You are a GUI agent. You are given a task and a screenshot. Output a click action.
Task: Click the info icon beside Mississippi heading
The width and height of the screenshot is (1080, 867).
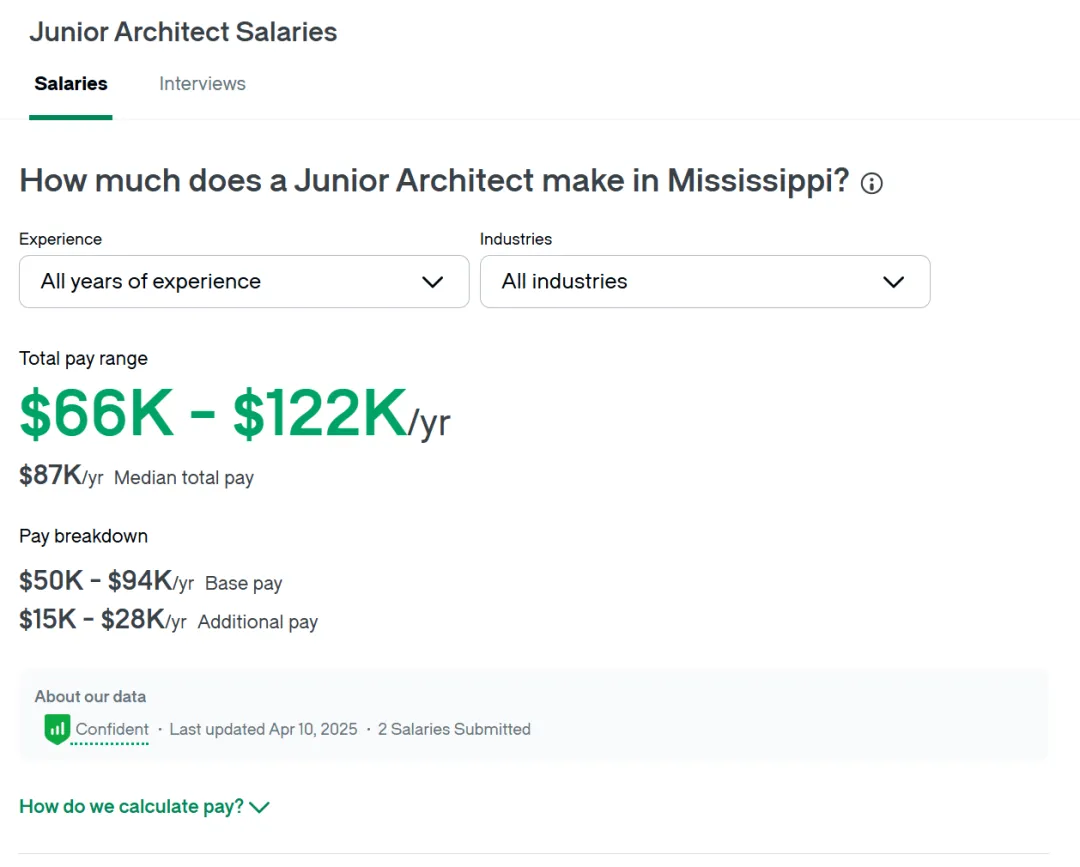pos(871,183)
